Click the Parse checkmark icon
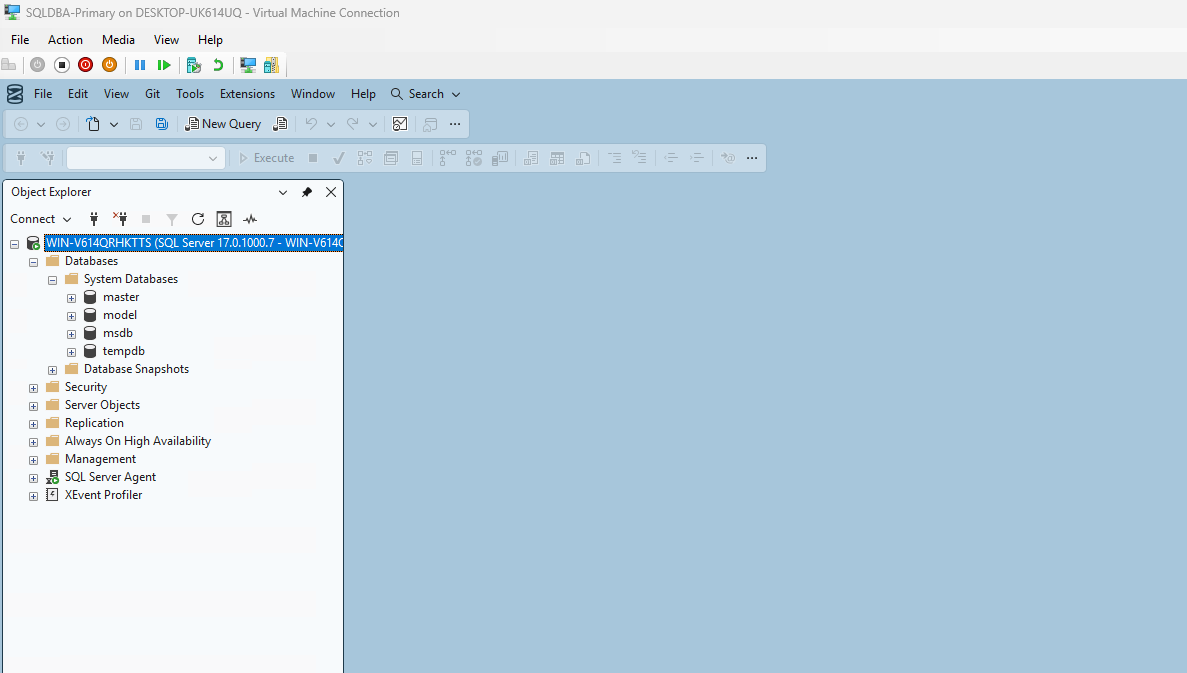This screenshot has width=1187, height=673. pyautogui.click(x=338, y=158)
